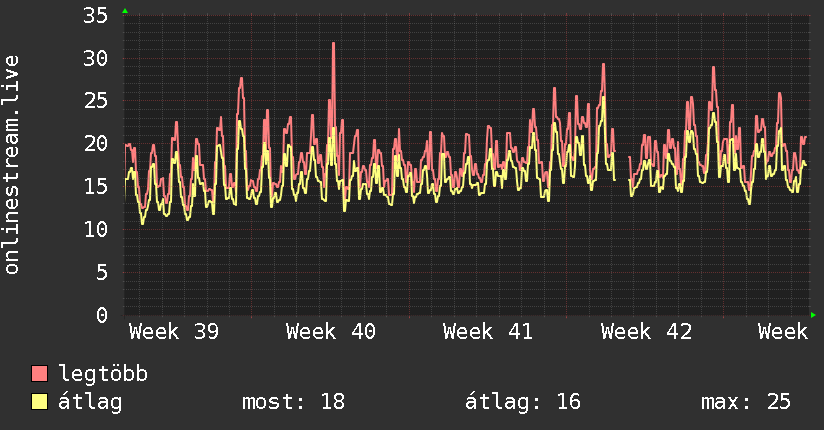The height and width of the screenshot is (430, 824).
Task: Click the 35 y-axis tick label
Action: point(96,15)
